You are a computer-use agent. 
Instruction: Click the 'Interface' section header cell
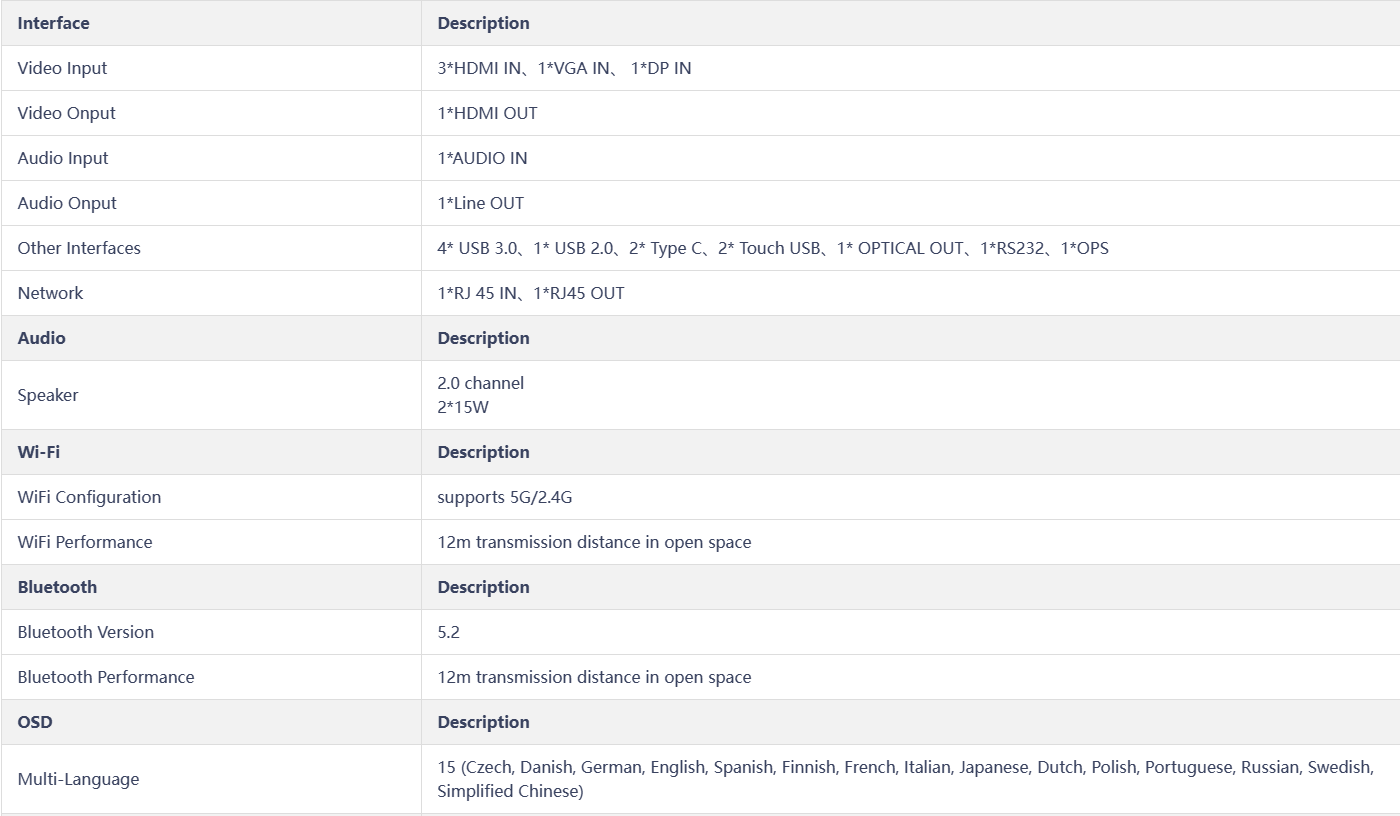[x=211, y=23]
